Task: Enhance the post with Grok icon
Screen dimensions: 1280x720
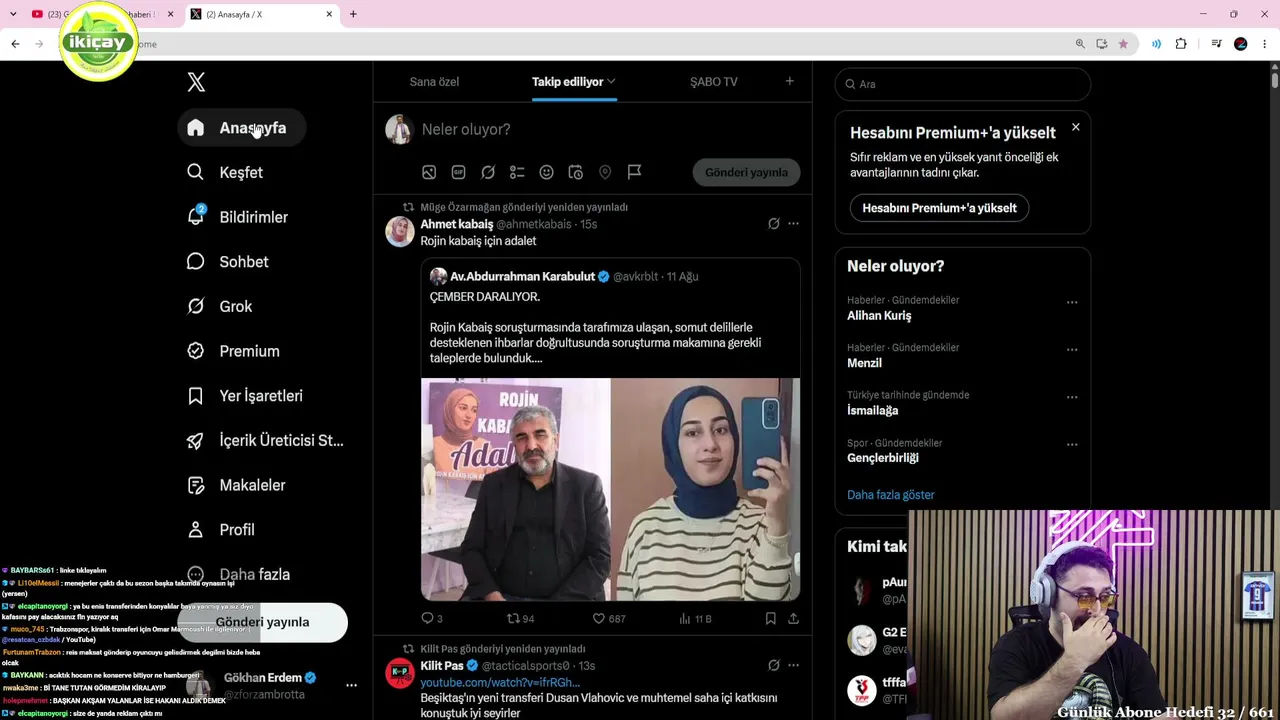Action: (488, 172)
